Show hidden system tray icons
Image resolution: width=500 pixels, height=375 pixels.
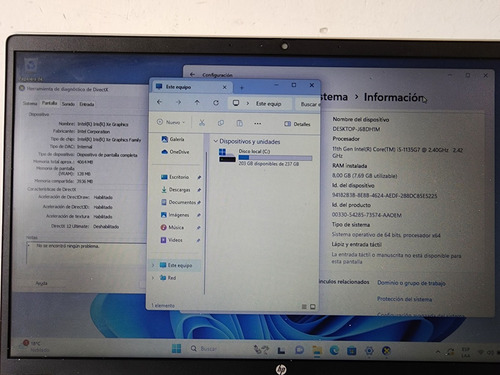click(438, 352)
